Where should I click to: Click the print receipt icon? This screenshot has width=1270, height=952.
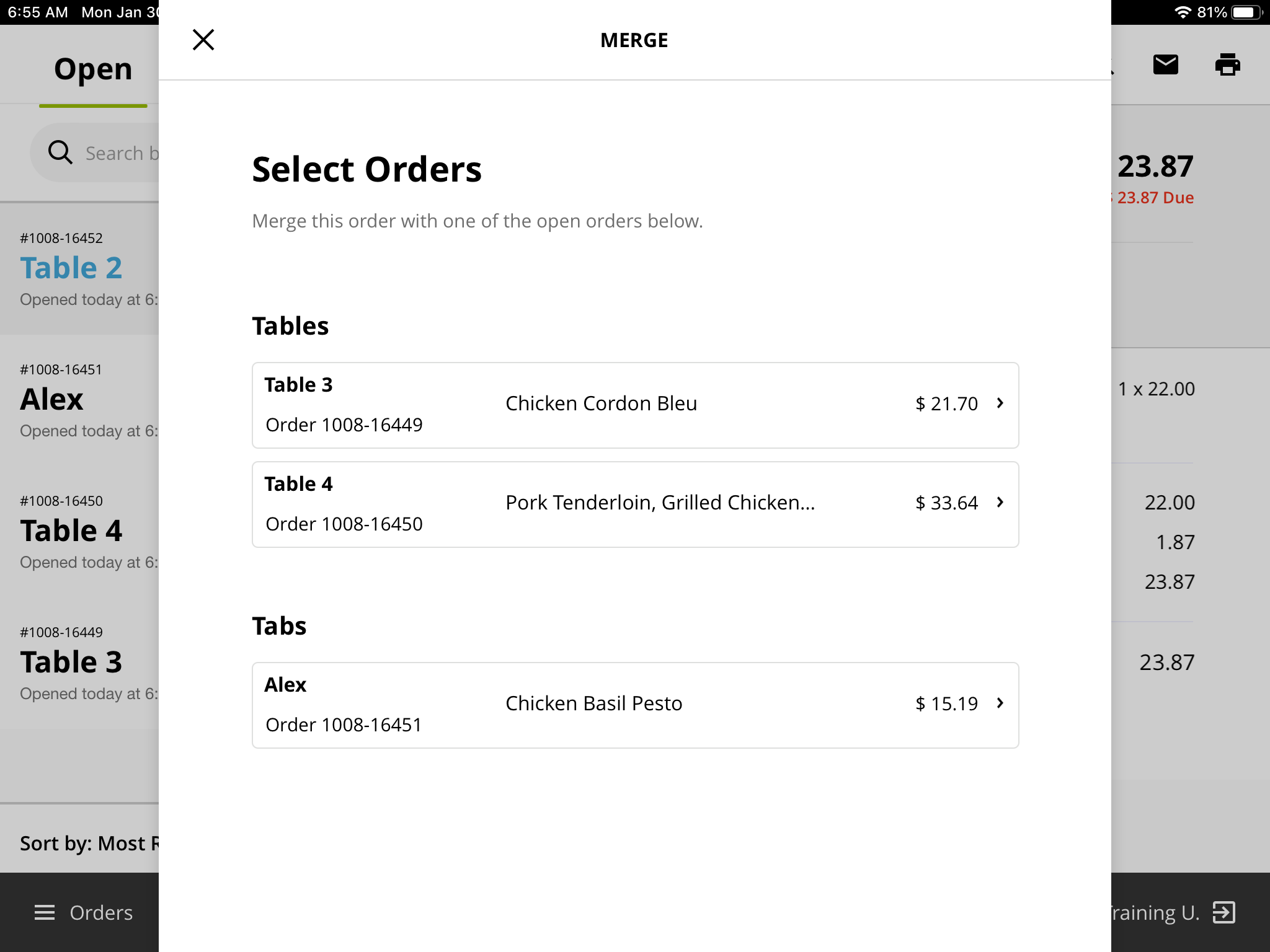tap(1228, 64)
